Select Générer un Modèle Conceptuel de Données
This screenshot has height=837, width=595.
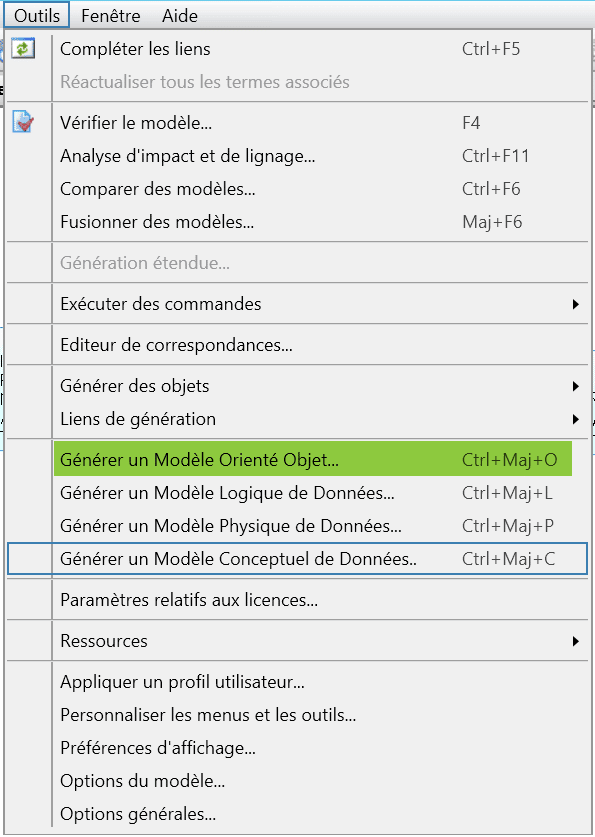[x=297, y=559]
